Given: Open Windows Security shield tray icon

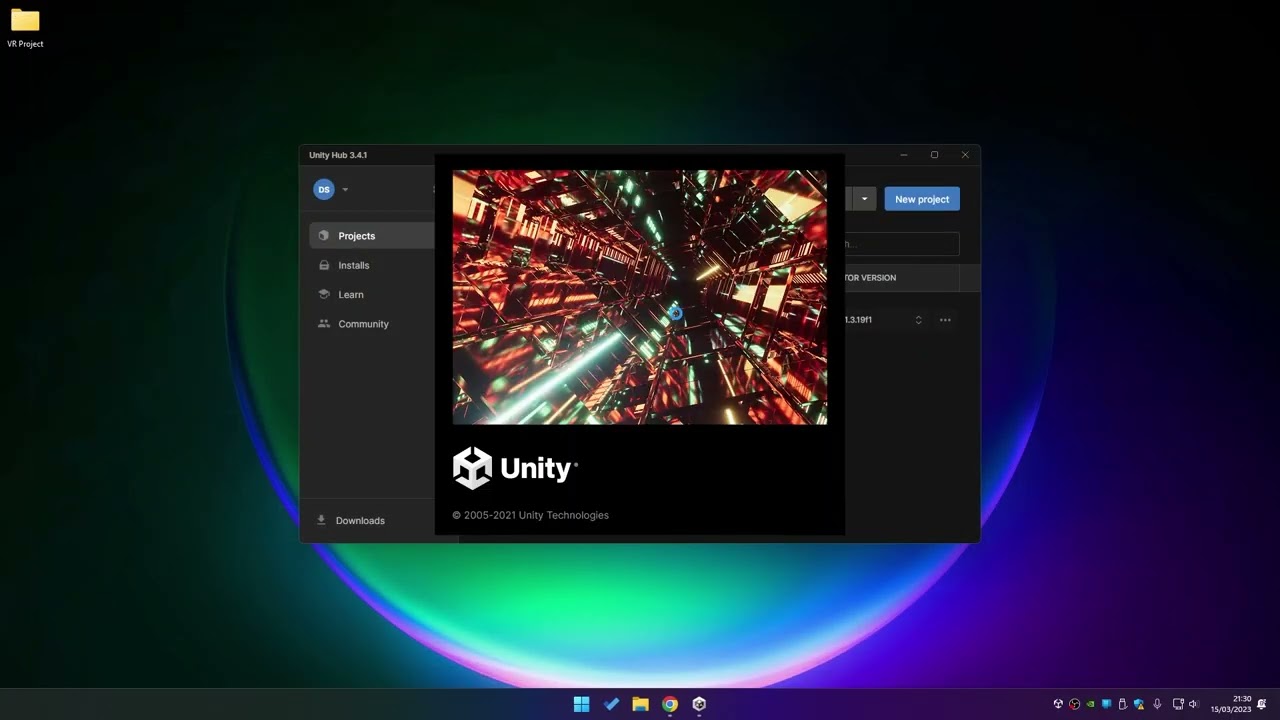Looking at the screenshot, I should (1139, 704).
